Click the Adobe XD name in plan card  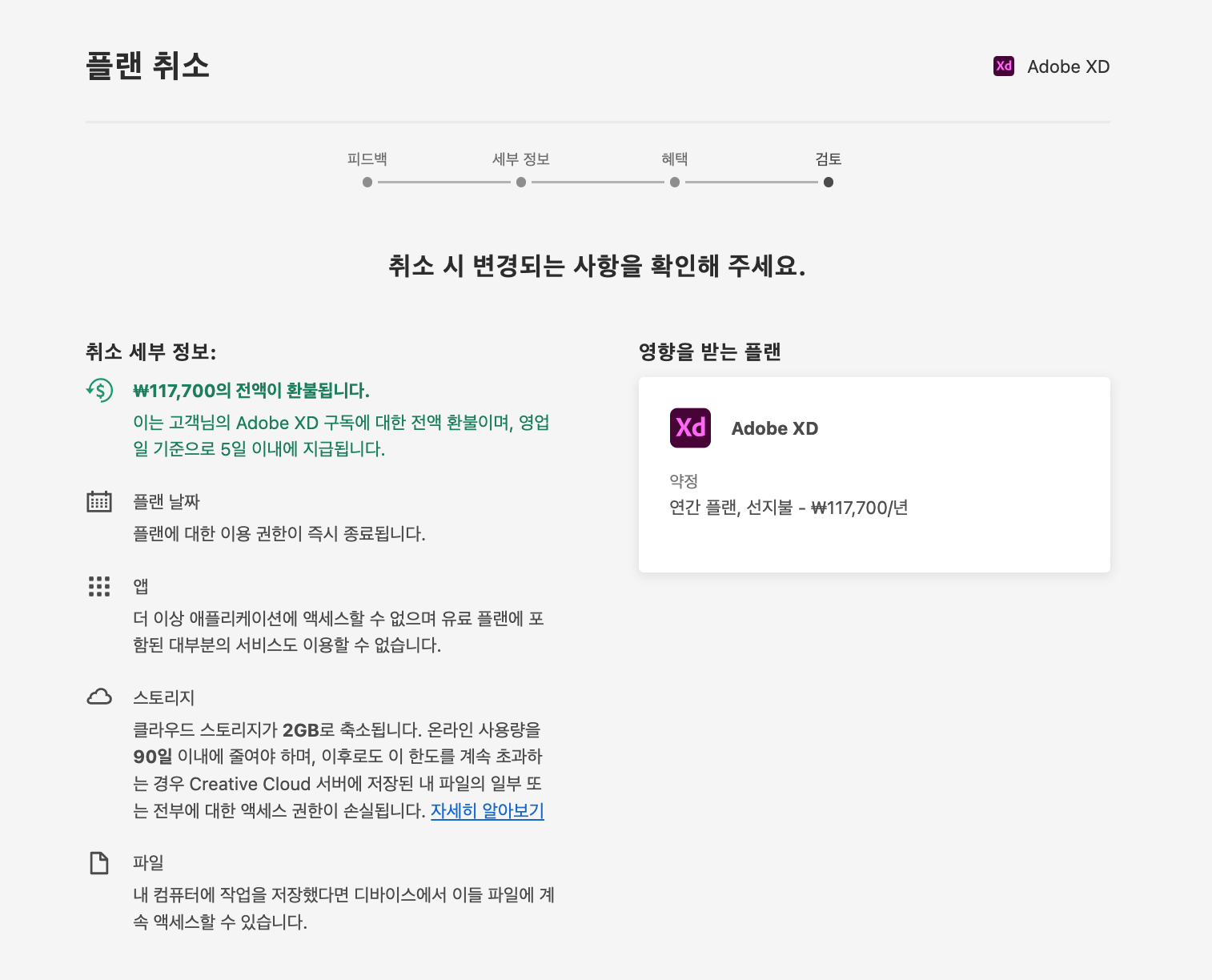775,428
